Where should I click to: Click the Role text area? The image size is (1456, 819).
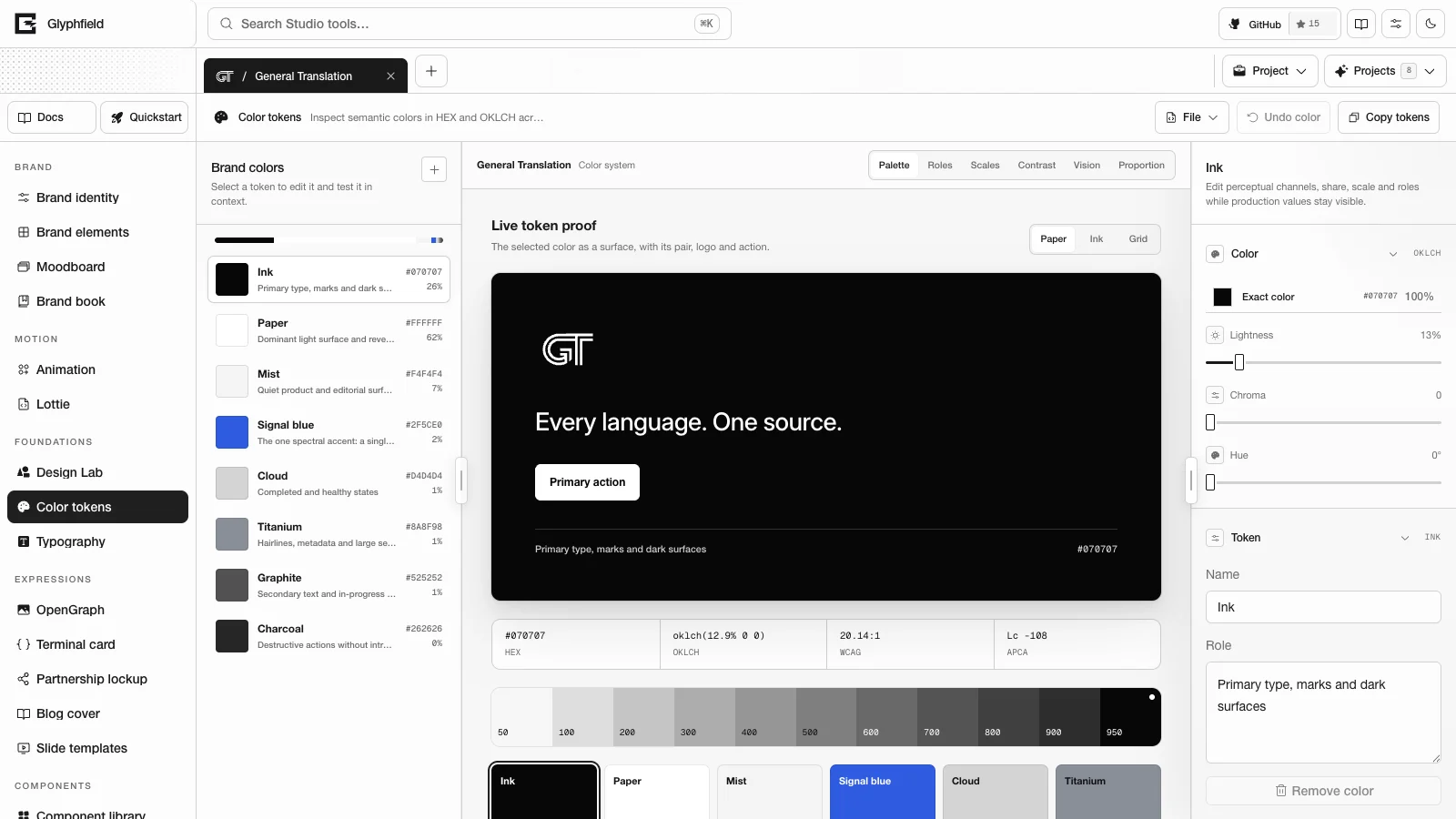pos(1323,712)
